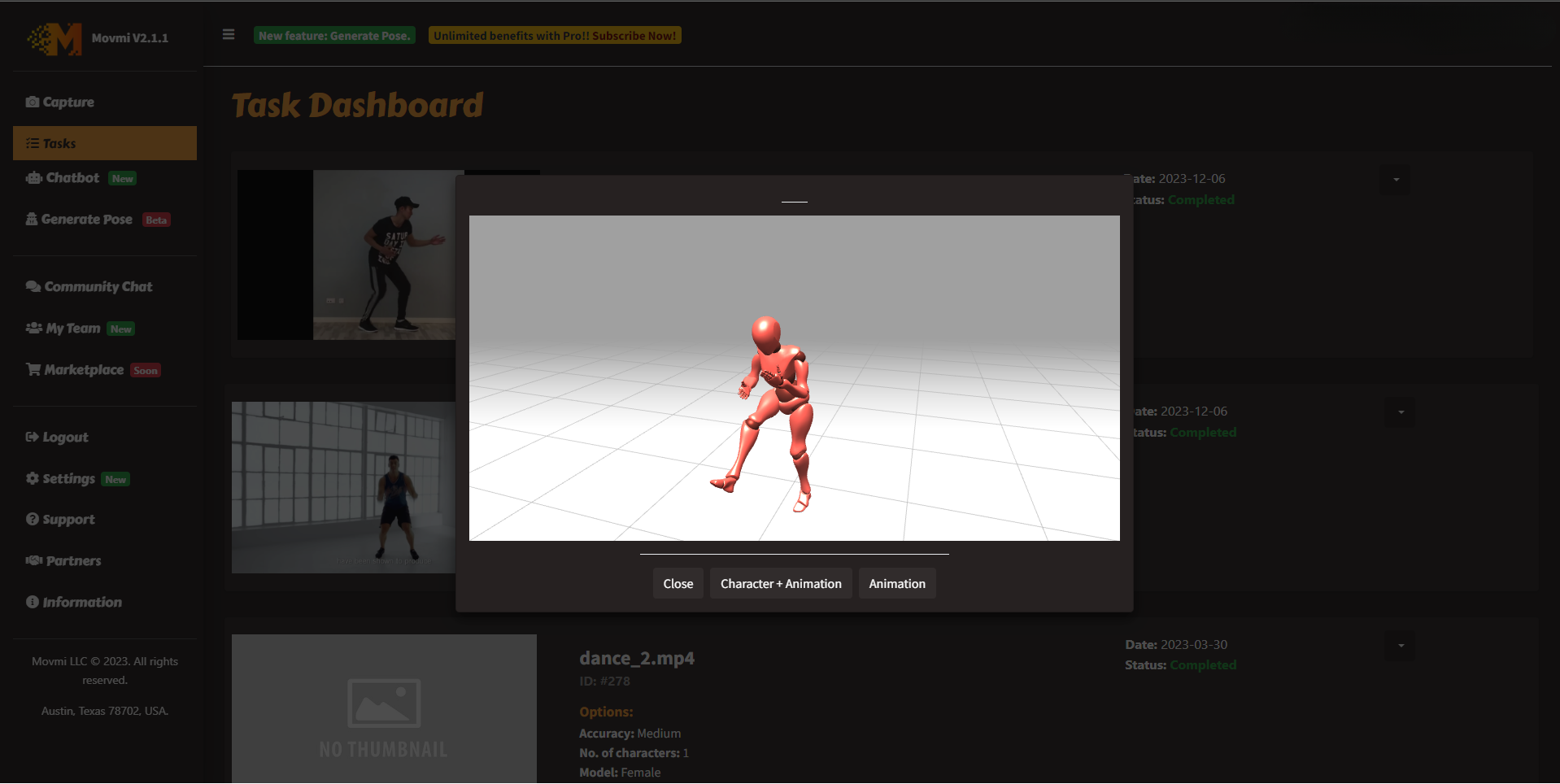1560x784 pixels.
Task: Open the My Team menu item
Action: coord(73,329)
